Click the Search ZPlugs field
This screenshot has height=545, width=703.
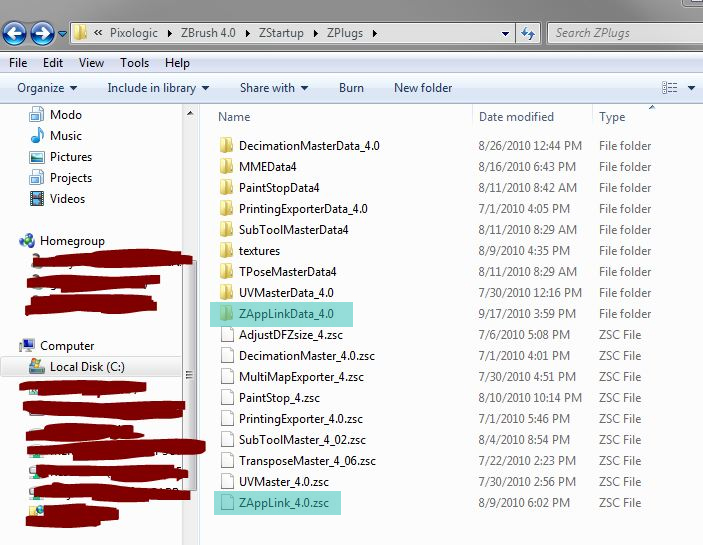click(x=625, y=33)
